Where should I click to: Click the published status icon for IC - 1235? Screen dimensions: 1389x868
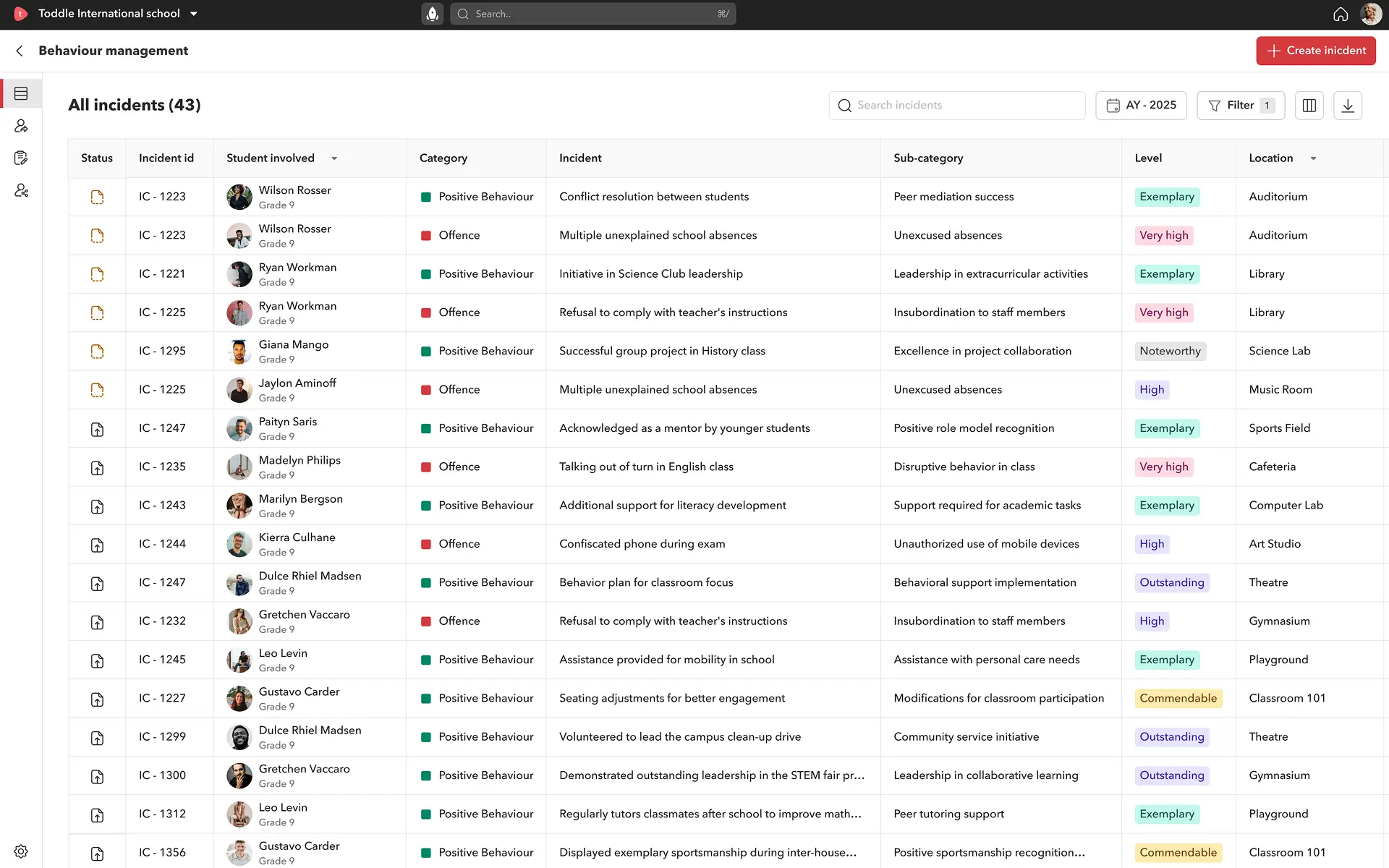(97, 467)
